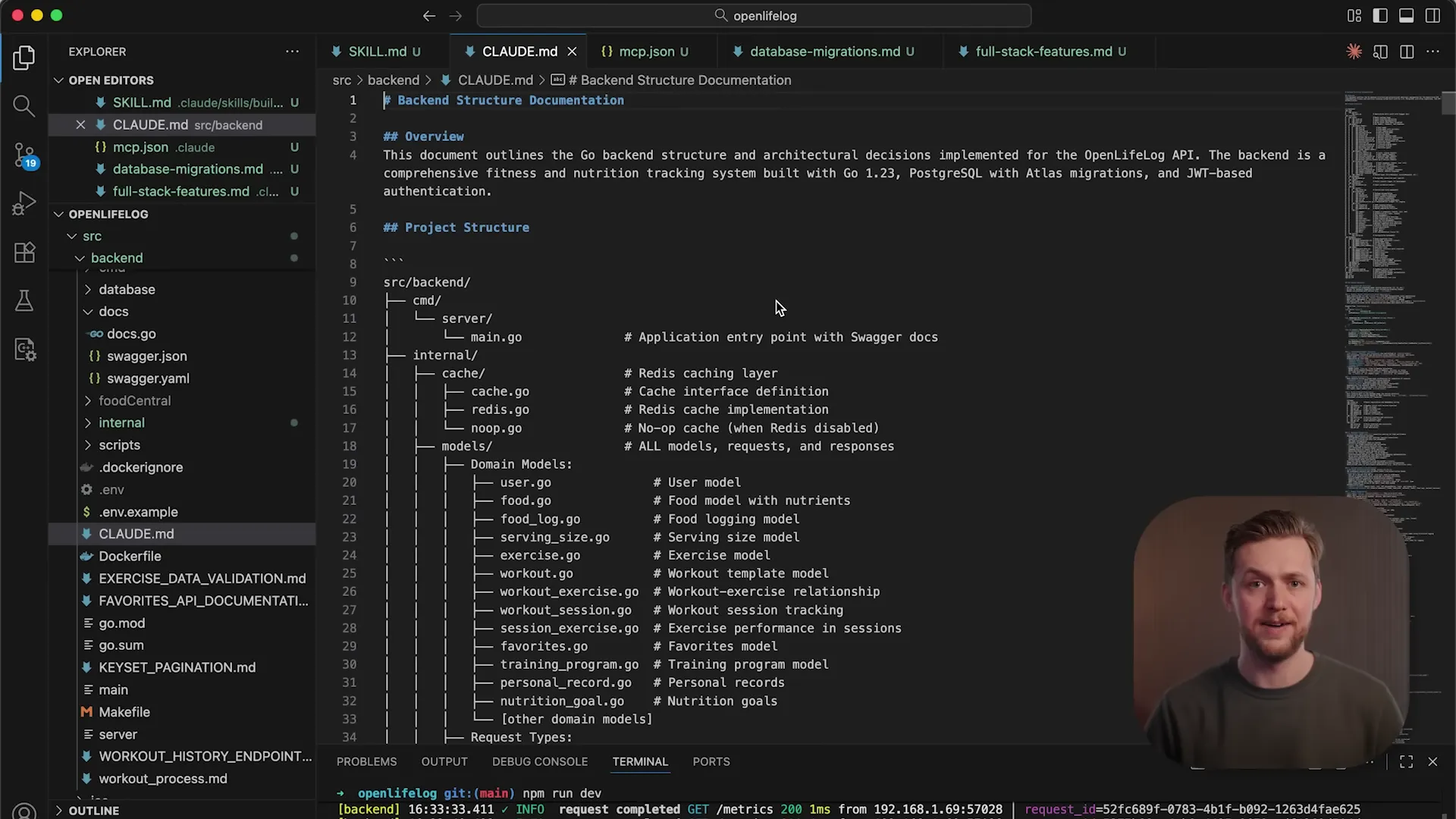Viewport: 1456px width, 819px height.
Task: Click the openlifelog command center search box
Action: pyautogui.click(x=754, y=15)
